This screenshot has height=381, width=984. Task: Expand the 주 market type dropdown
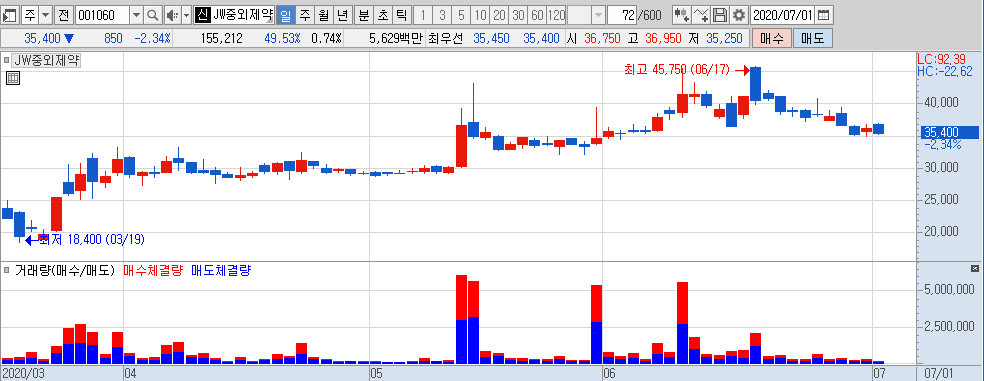pos(46,14)
